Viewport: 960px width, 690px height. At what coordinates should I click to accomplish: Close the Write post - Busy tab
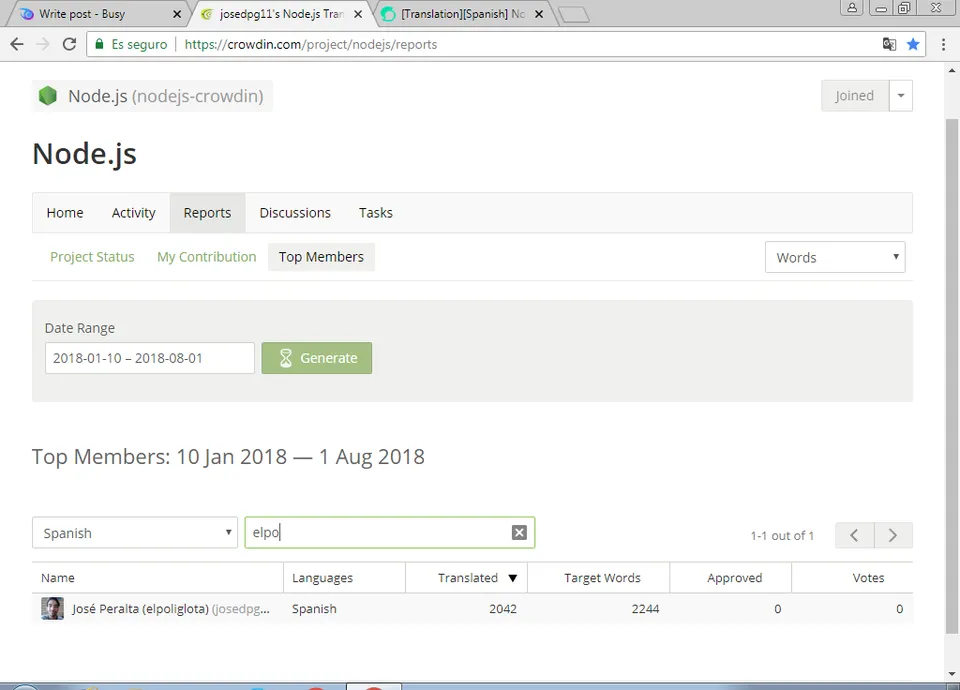click(x=177, y=14)
